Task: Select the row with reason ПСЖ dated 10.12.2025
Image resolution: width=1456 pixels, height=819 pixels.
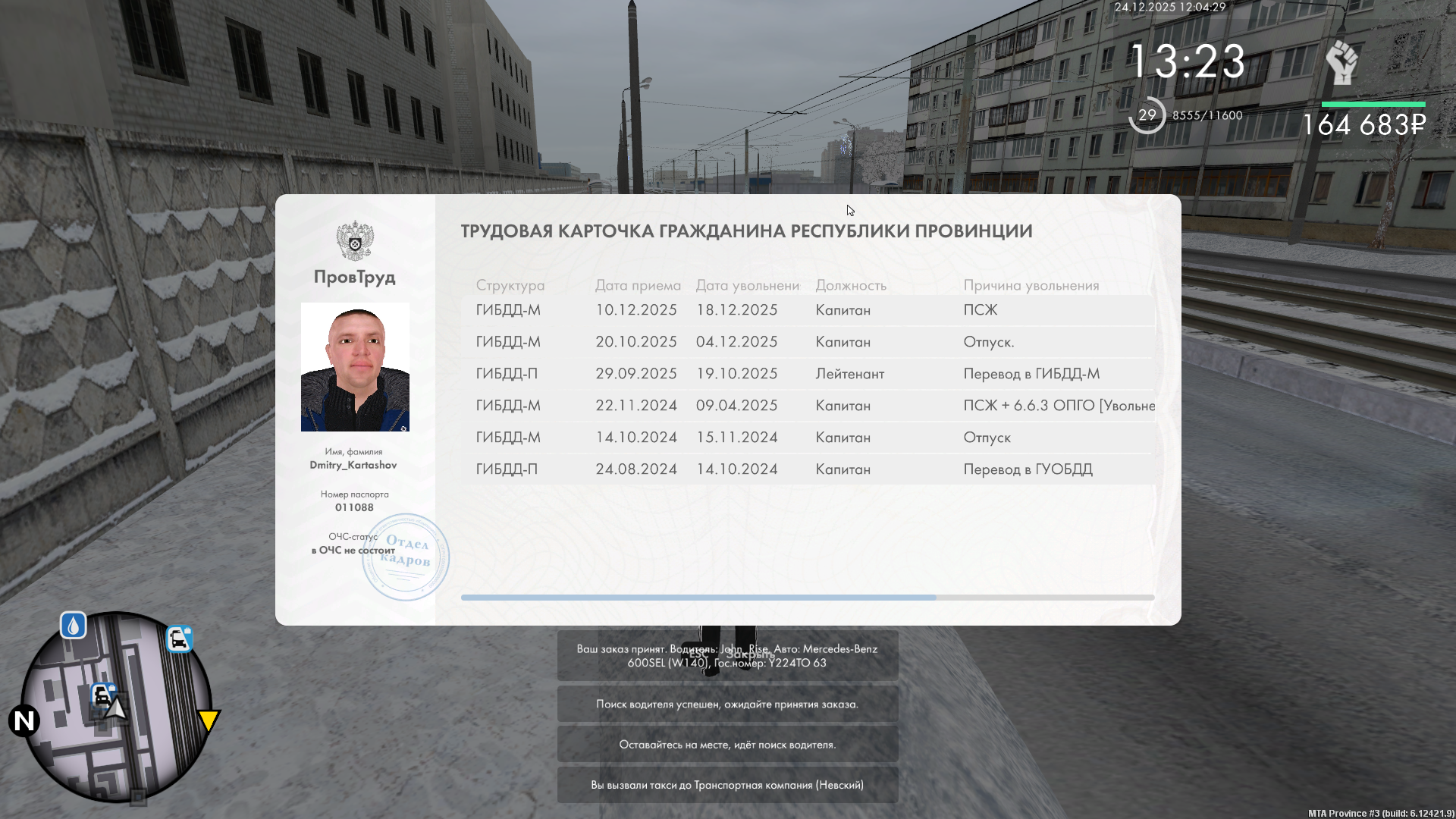Action: [808, 310]
